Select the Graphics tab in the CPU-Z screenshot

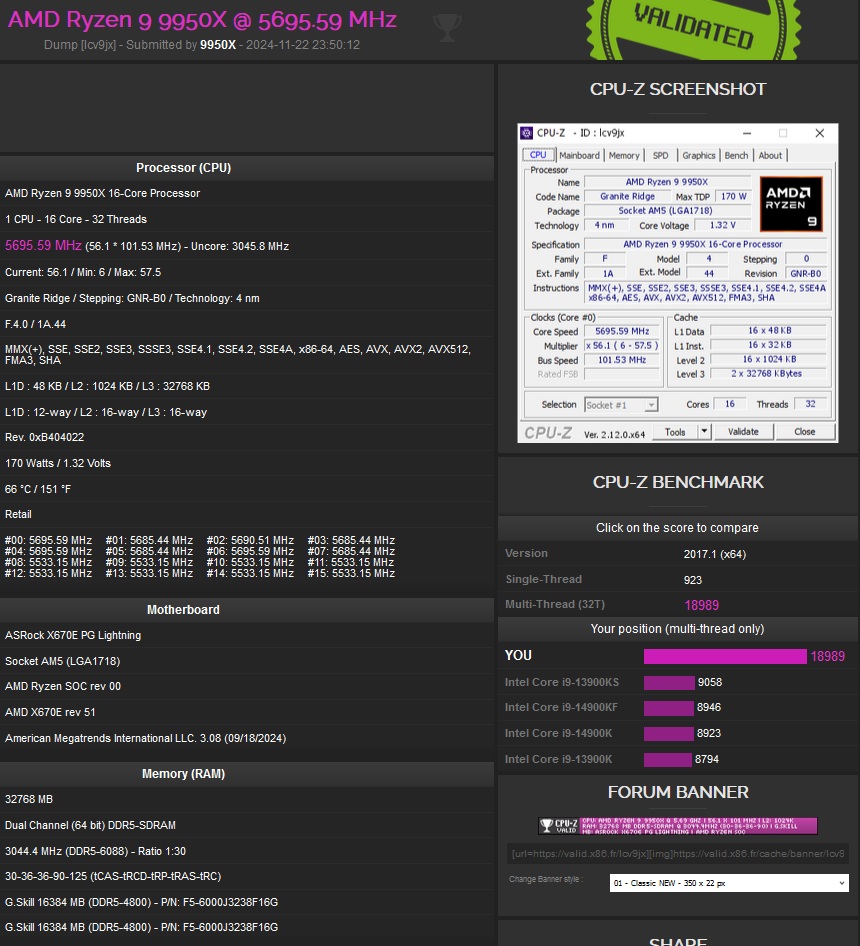pyautogui.click(x=698, y=155)
